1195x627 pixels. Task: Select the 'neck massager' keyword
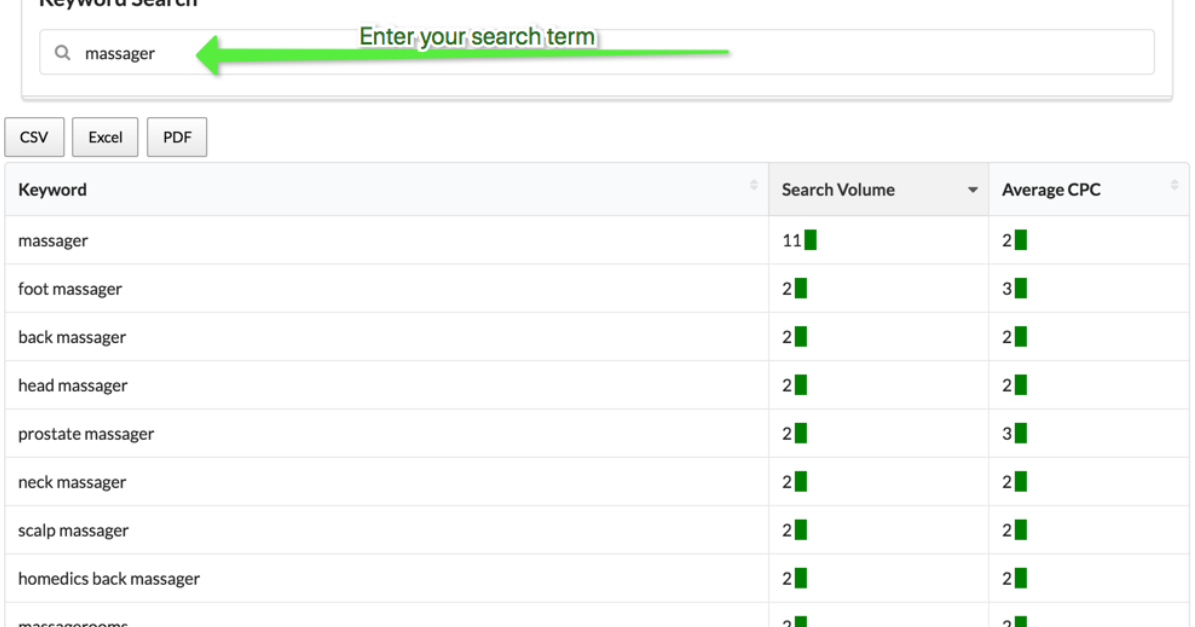pyautogui.click(x=72, y=482)
